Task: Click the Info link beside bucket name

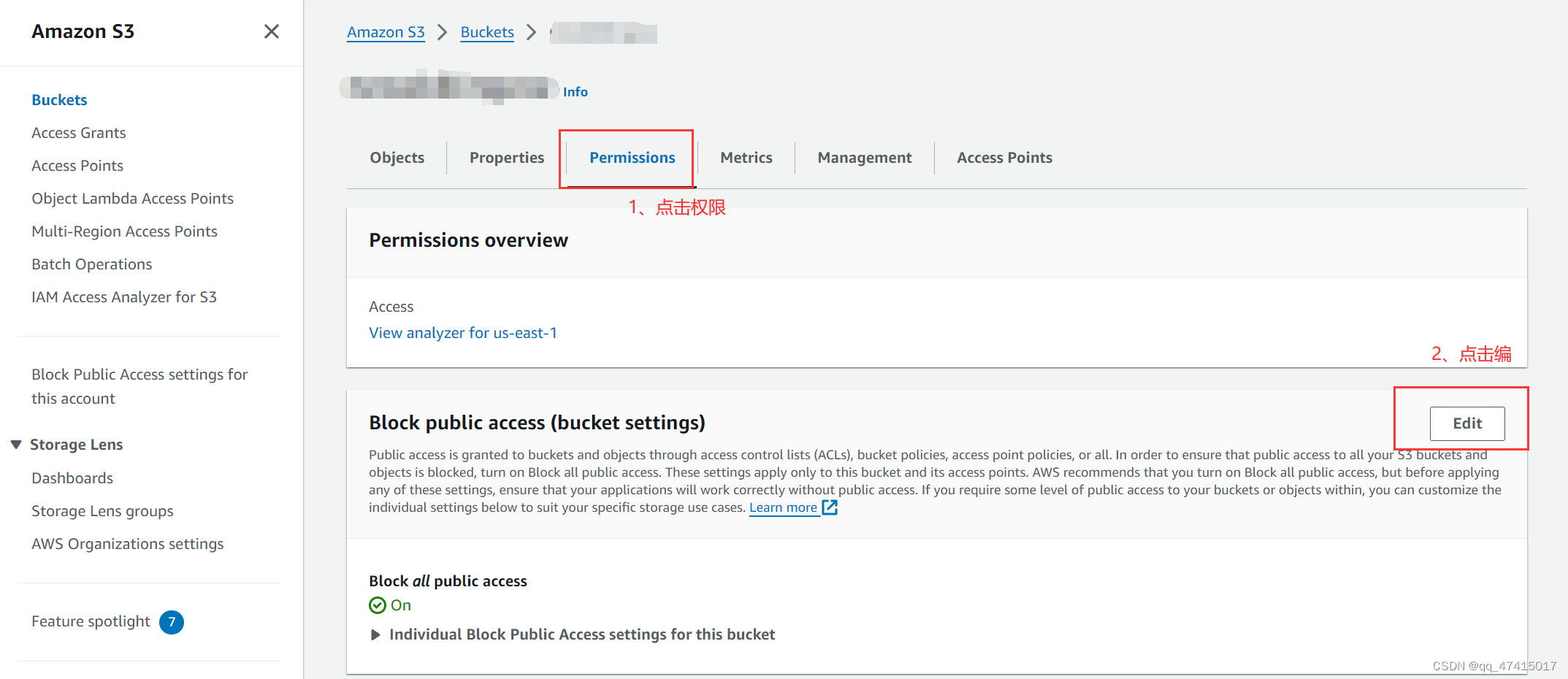Action: (x=575, y=92)
